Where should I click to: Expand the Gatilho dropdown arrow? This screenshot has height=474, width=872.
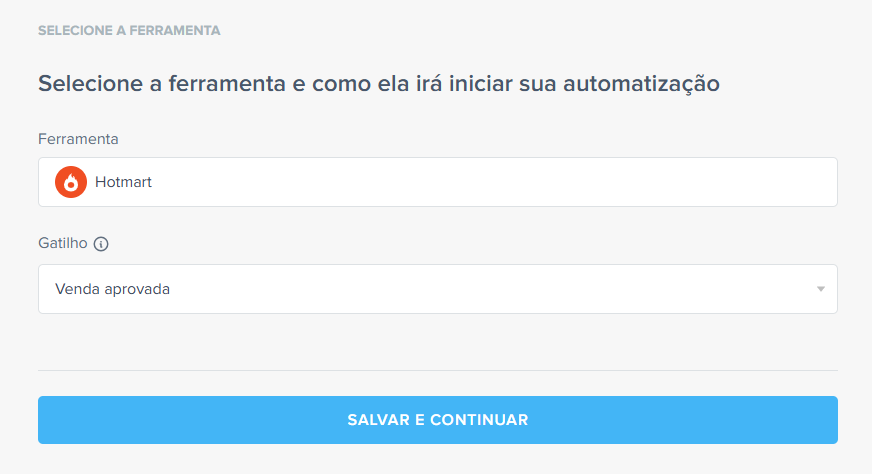(x=820, y=289)
